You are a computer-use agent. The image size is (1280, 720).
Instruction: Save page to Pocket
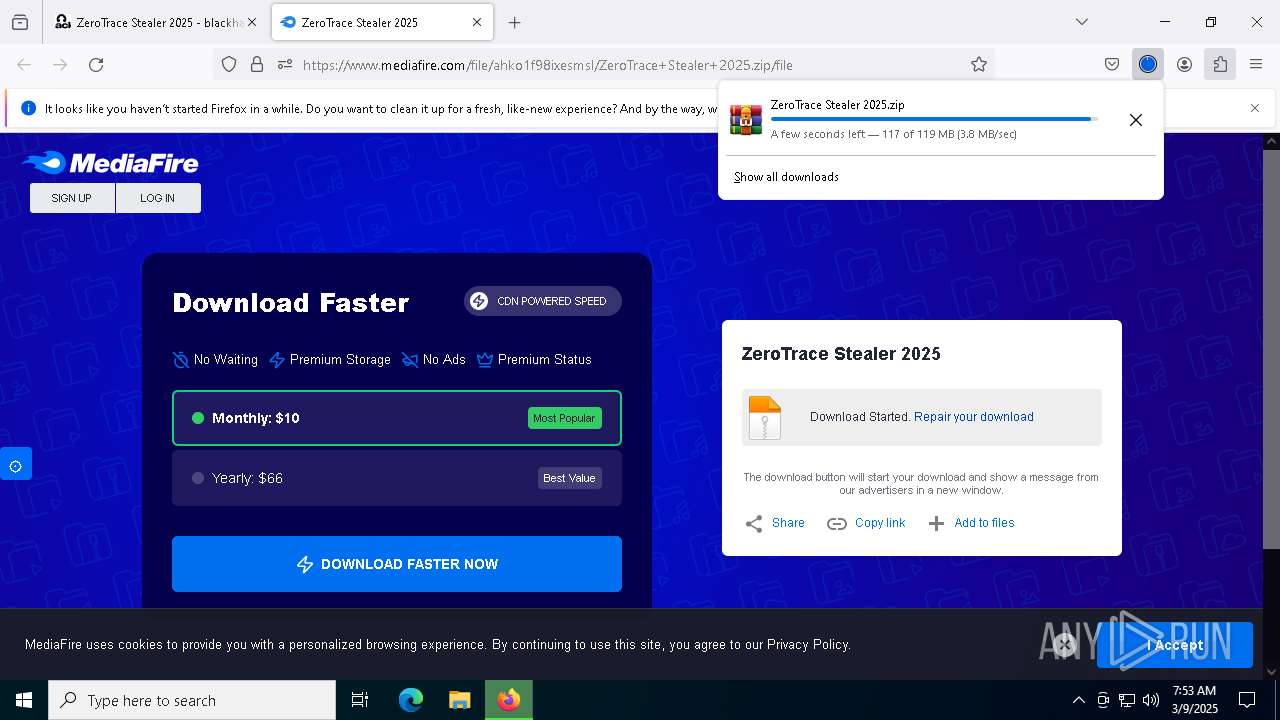[x=1112, y=65]
